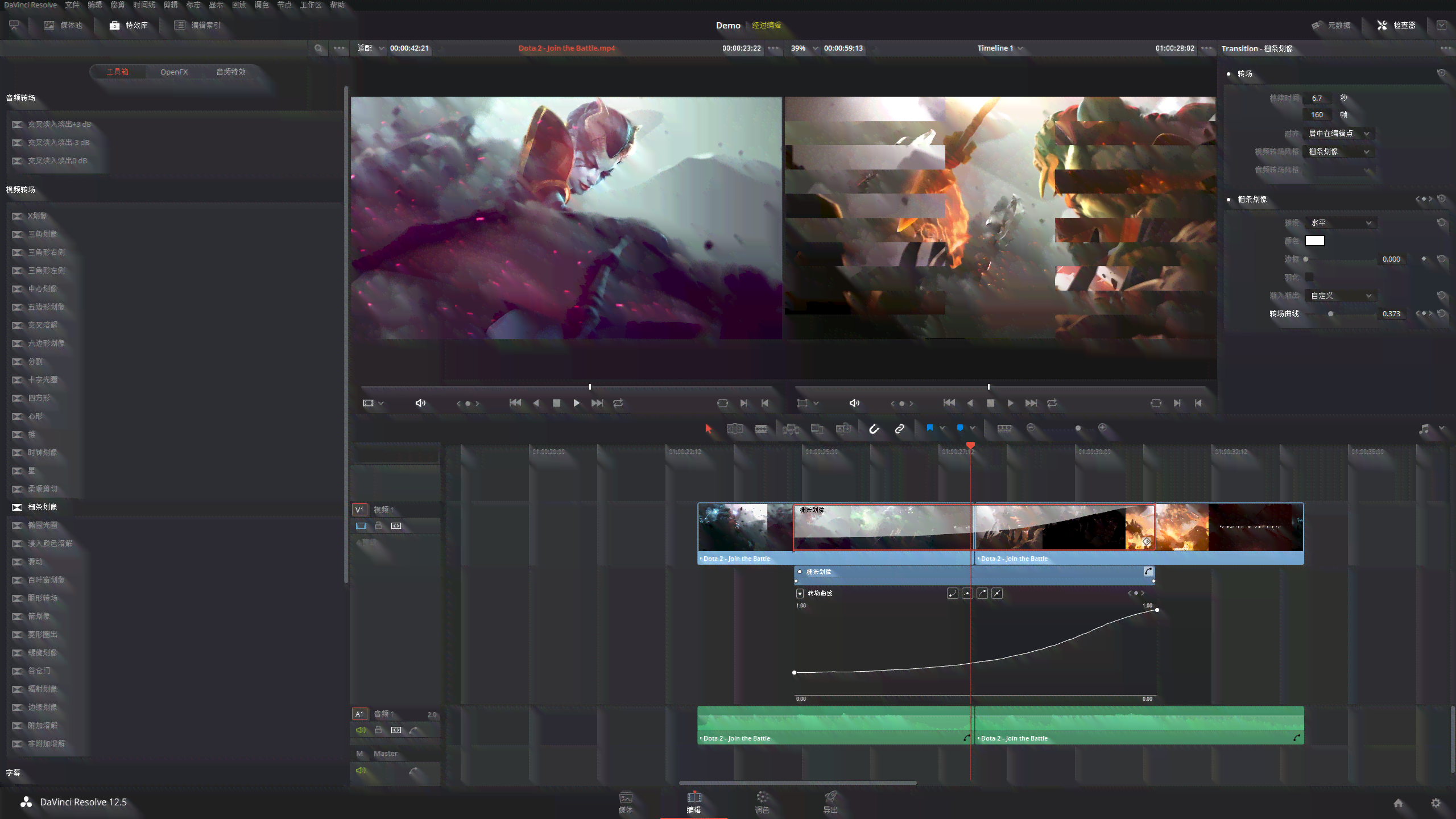Click the white 颜色 color swatch
The width and height of the screenshot is (1456, 819).
(x=1314, y=241)
